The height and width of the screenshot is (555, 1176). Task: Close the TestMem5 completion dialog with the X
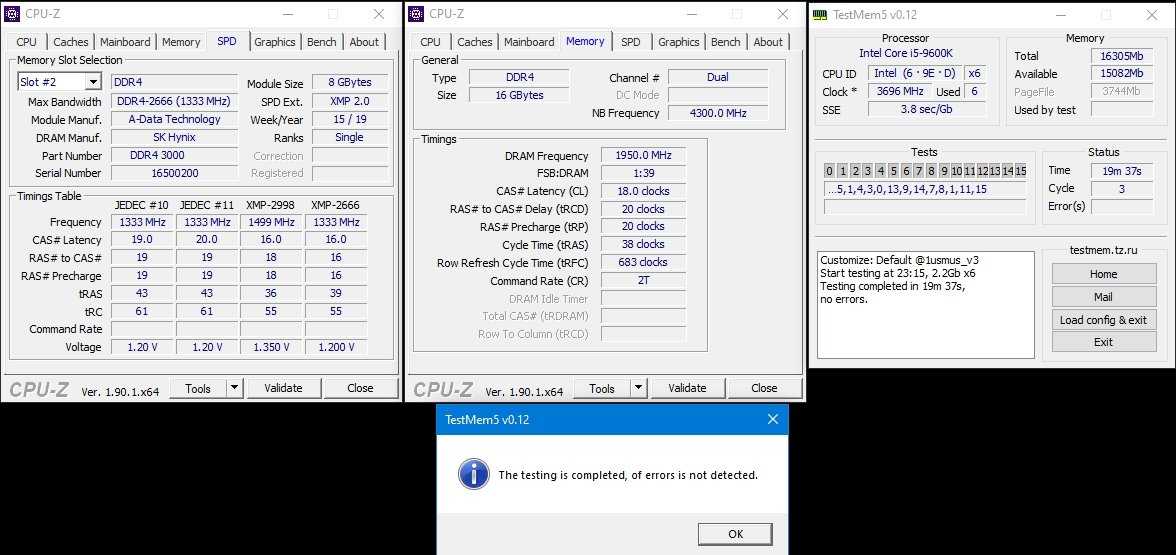[770, 419]
